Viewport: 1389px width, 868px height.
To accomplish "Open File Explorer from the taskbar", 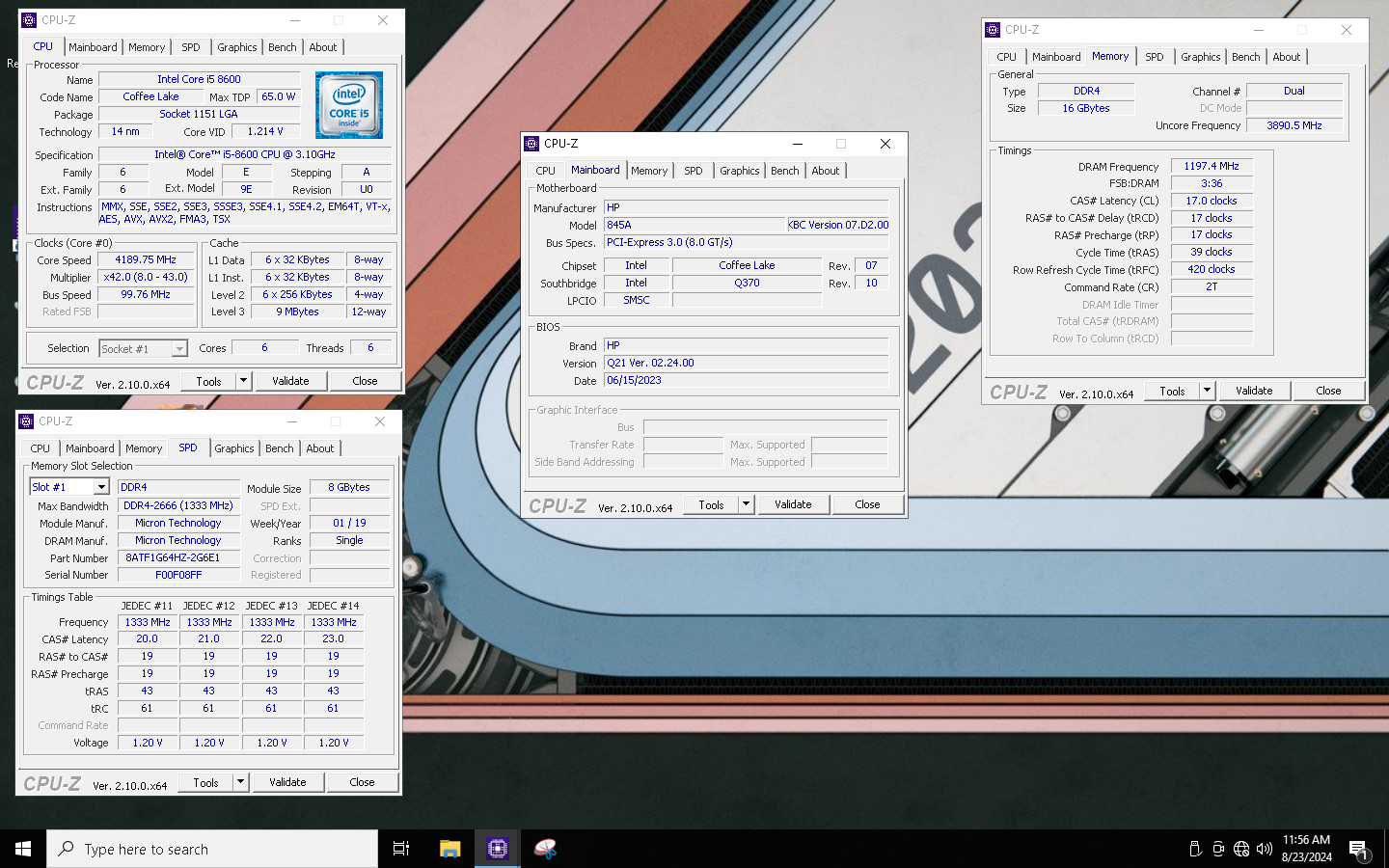I will point(449,849).
